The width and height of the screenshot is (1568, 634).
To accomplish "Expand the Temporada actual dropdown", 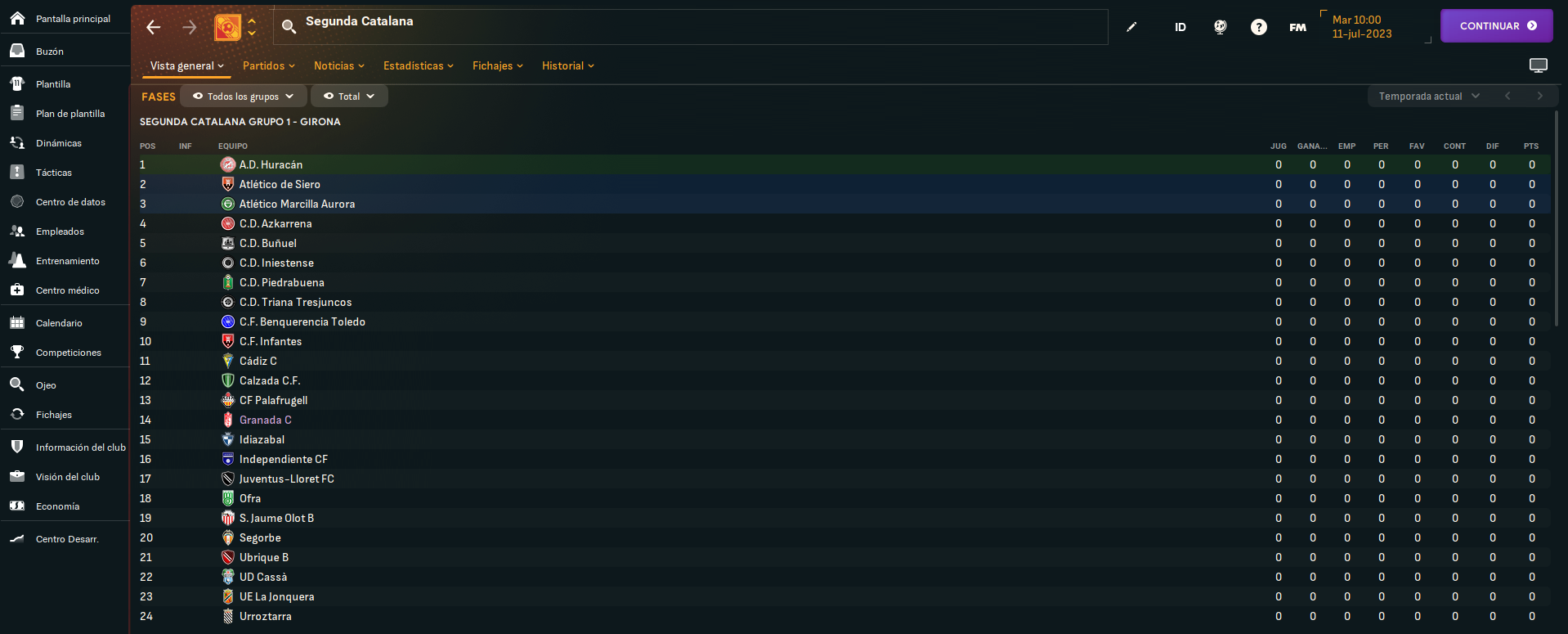I will [x=1428, y=96].
